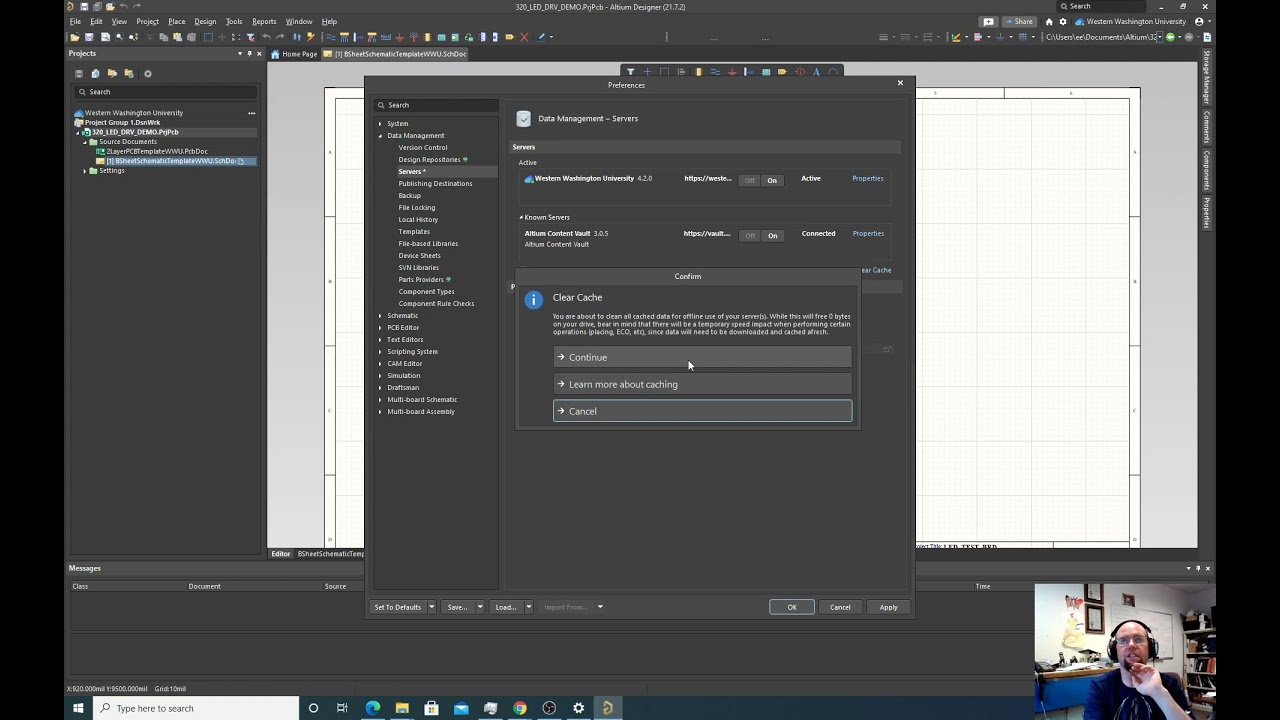This screenshot has height=720, width=1280.
Task: Click Preferences search field
Action: tap(436, 105)
